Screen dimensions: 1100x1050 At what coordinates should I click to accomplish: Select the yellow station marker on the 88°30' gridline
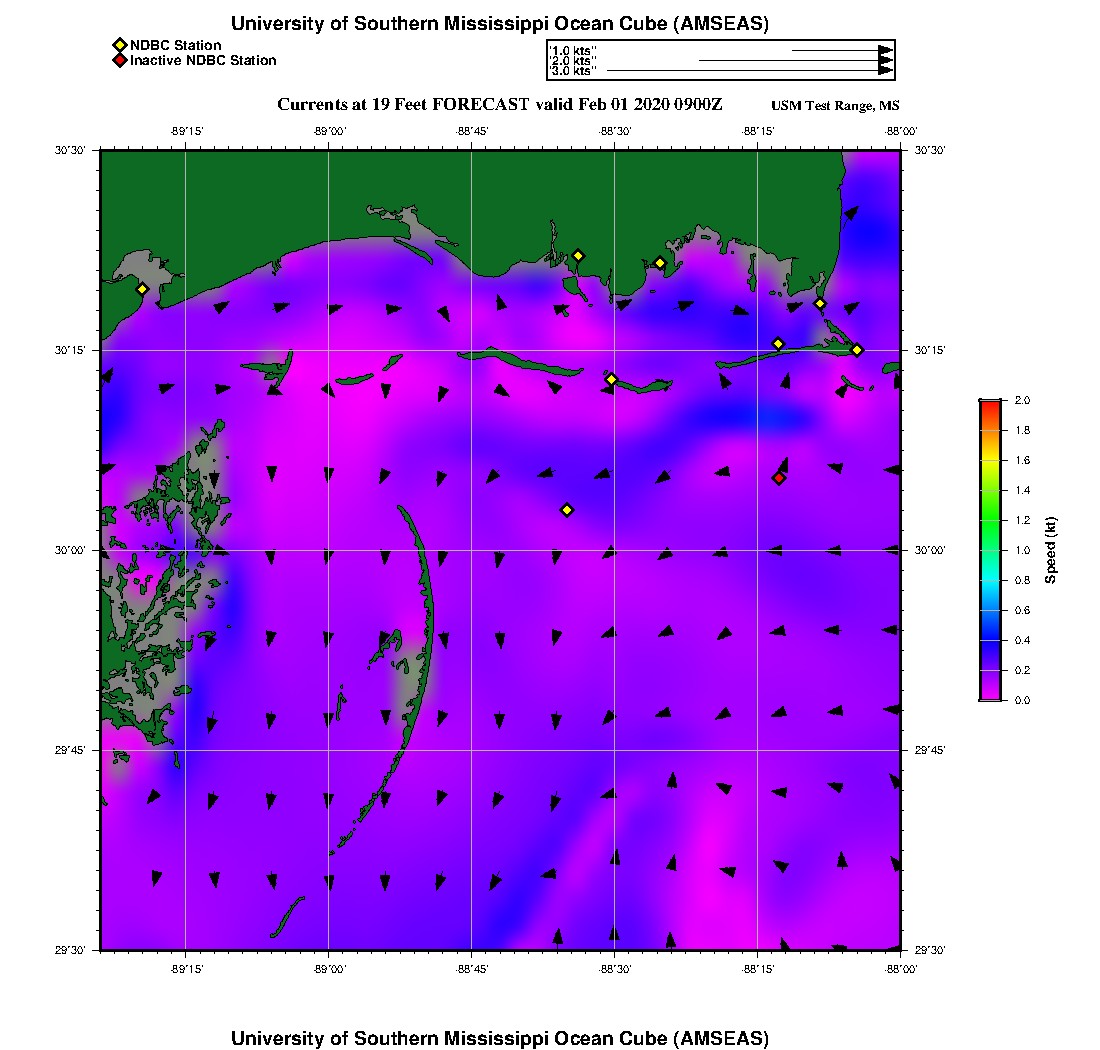611,379
